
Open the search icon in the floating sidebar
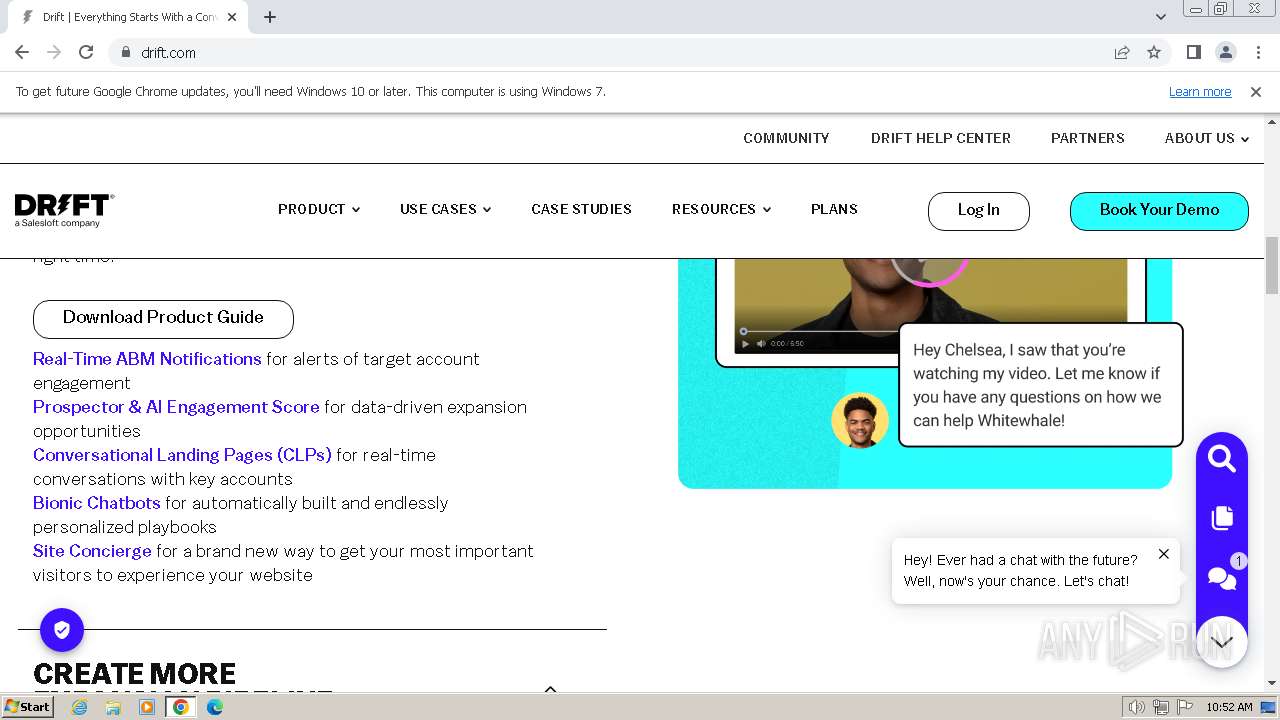[x=1221, y=459]
